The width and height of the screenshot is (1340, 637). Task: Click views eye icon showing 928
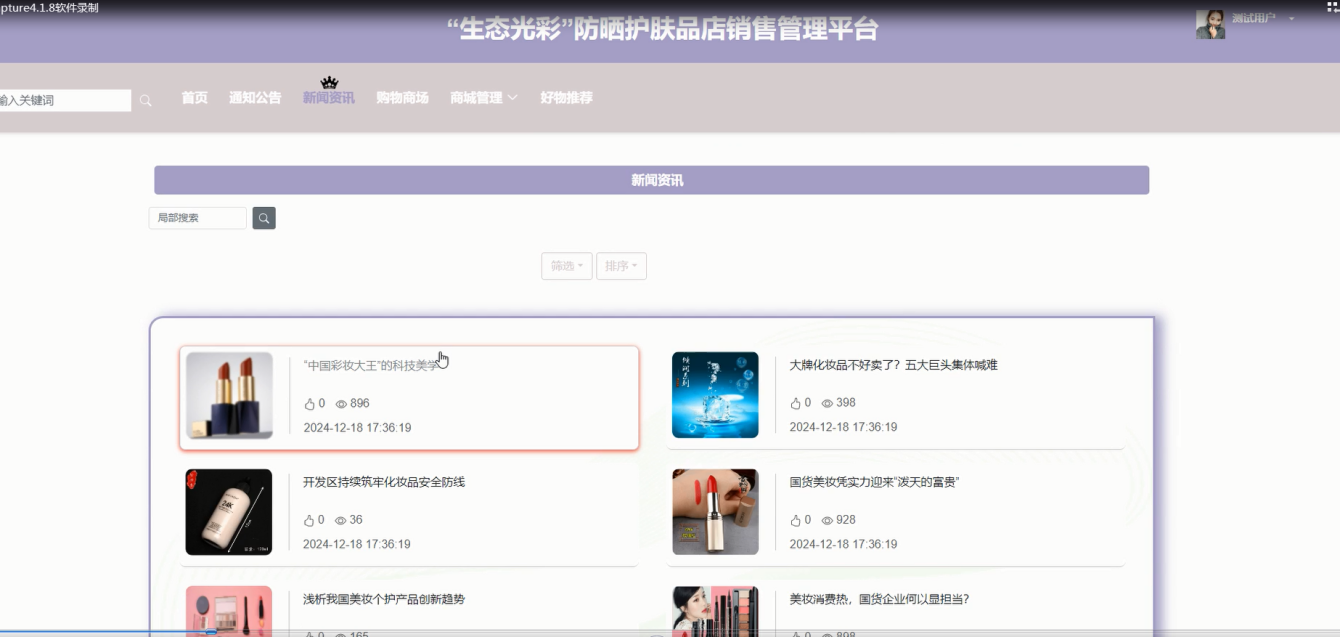click(827, 520)
